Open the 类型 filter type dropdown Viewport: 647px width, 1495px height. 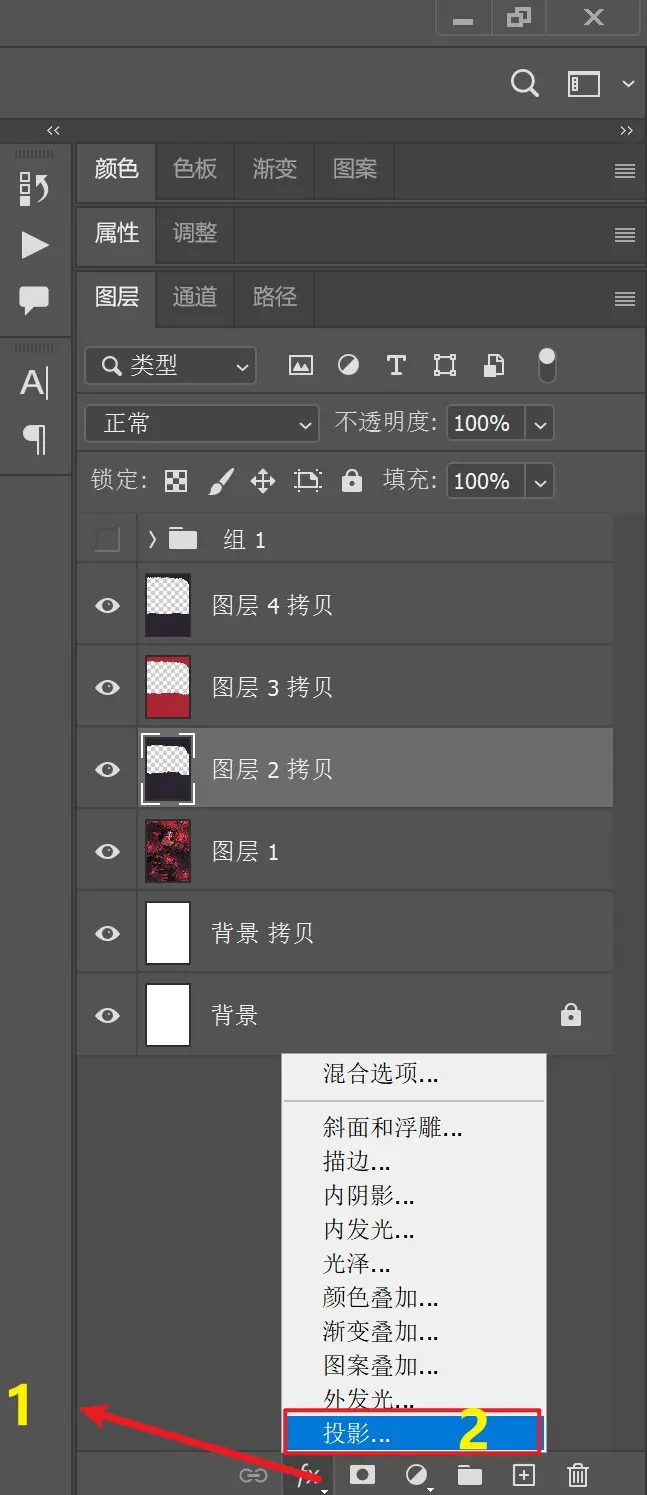(x=171, y=366)
